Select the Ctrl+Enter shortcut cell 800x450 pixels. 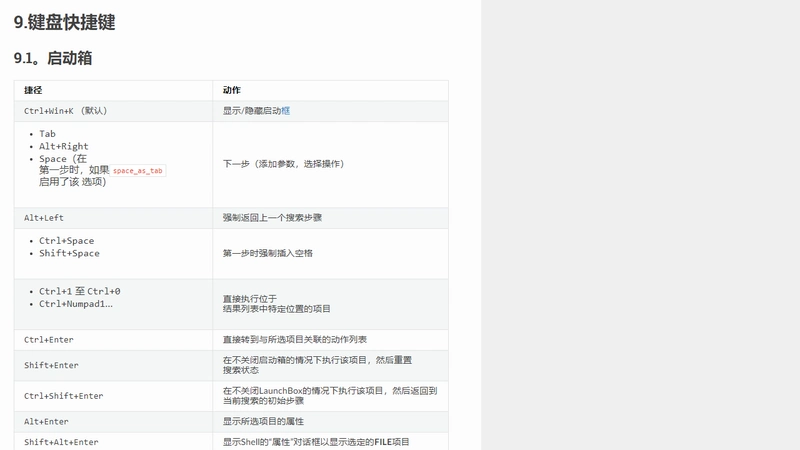click(x=113, y=340)
